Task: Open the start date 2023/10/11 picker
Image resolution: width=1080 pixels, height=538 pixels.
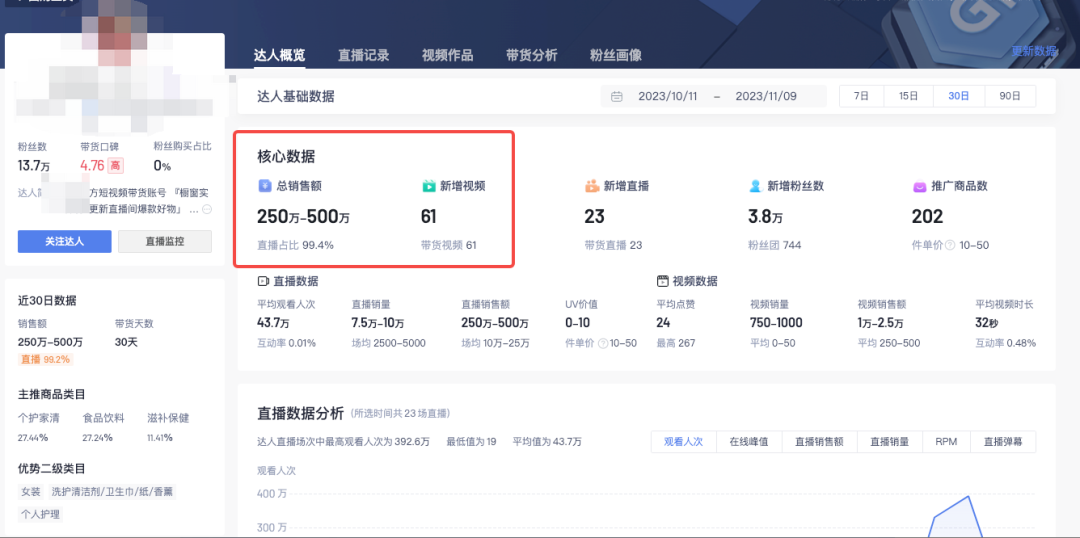Action: coord(666,97)
